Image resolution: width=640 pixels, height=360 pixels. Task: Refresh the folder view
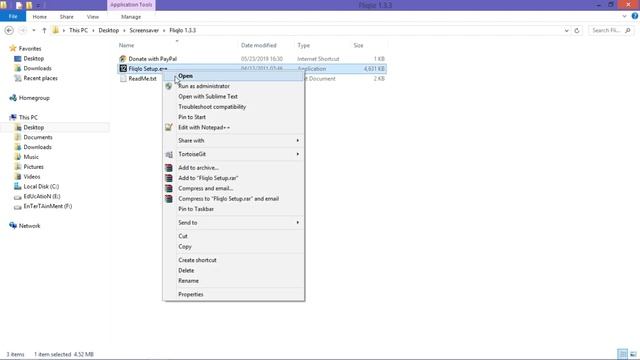[x=577, y=31]
